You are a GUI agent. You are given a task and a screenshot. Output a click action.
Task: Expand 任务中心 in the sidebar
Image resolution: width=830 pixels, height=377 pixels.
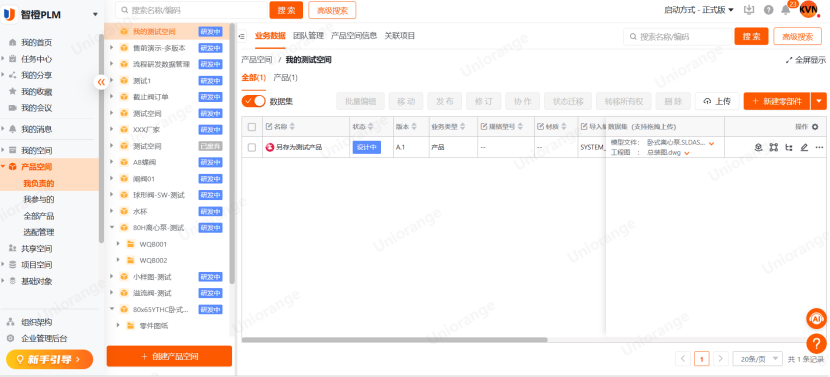(x=3, y=59)
